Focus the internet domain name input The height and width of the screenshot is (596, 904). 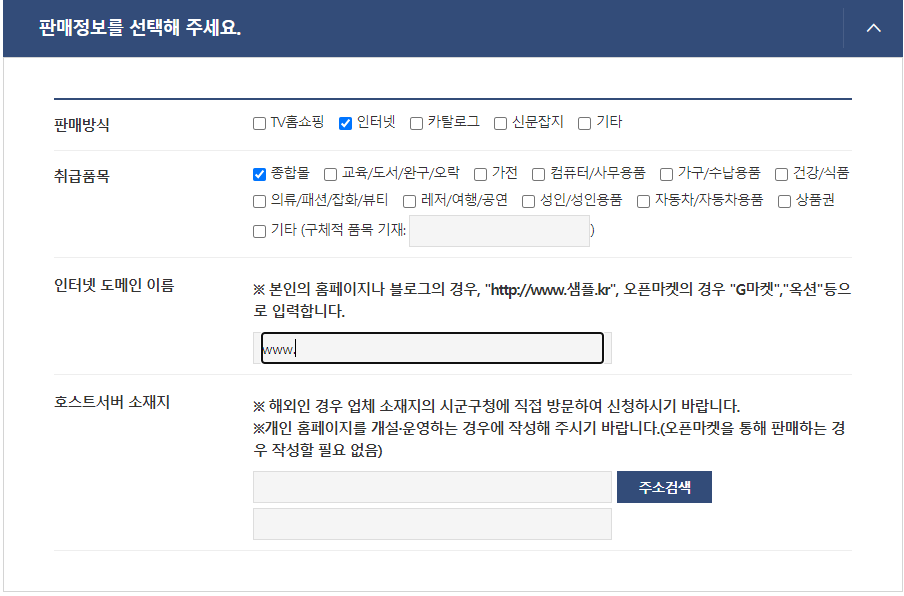[432, 348]
